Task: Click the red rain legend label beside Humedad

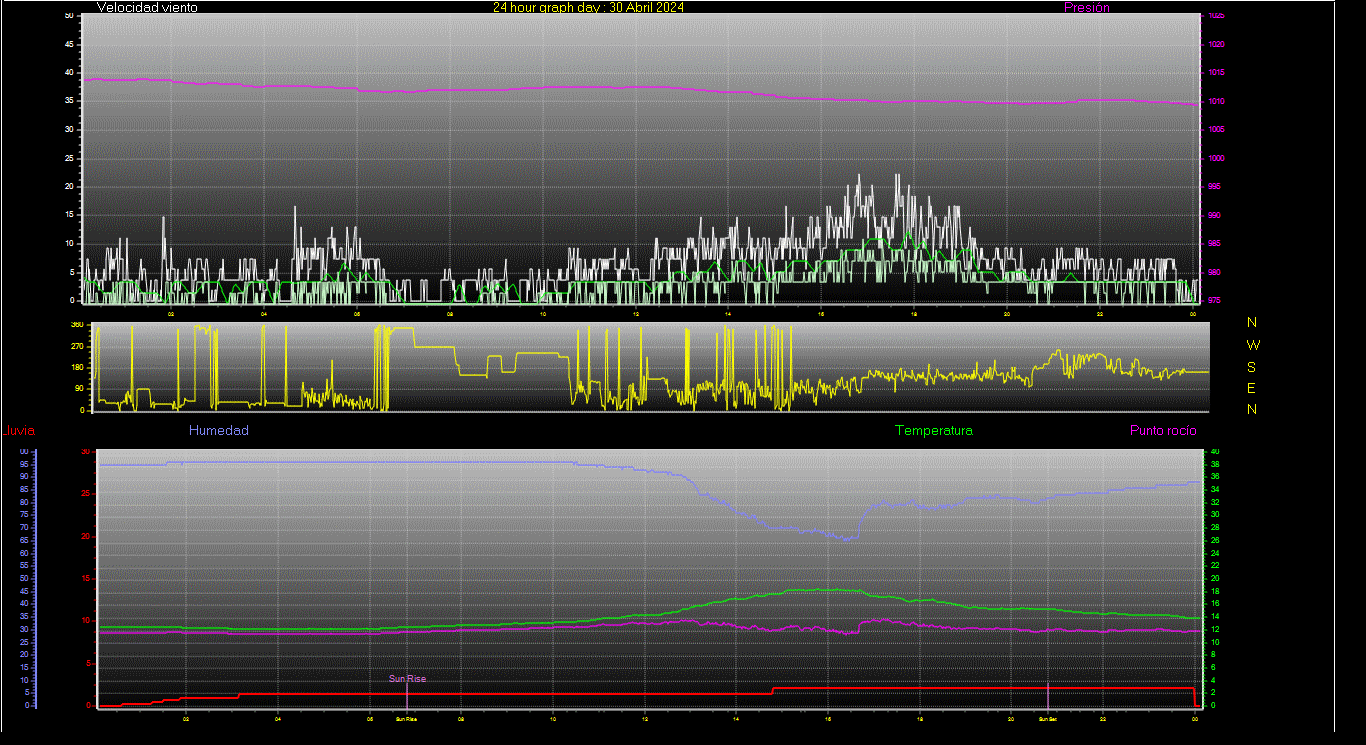Action: [19, 431]
